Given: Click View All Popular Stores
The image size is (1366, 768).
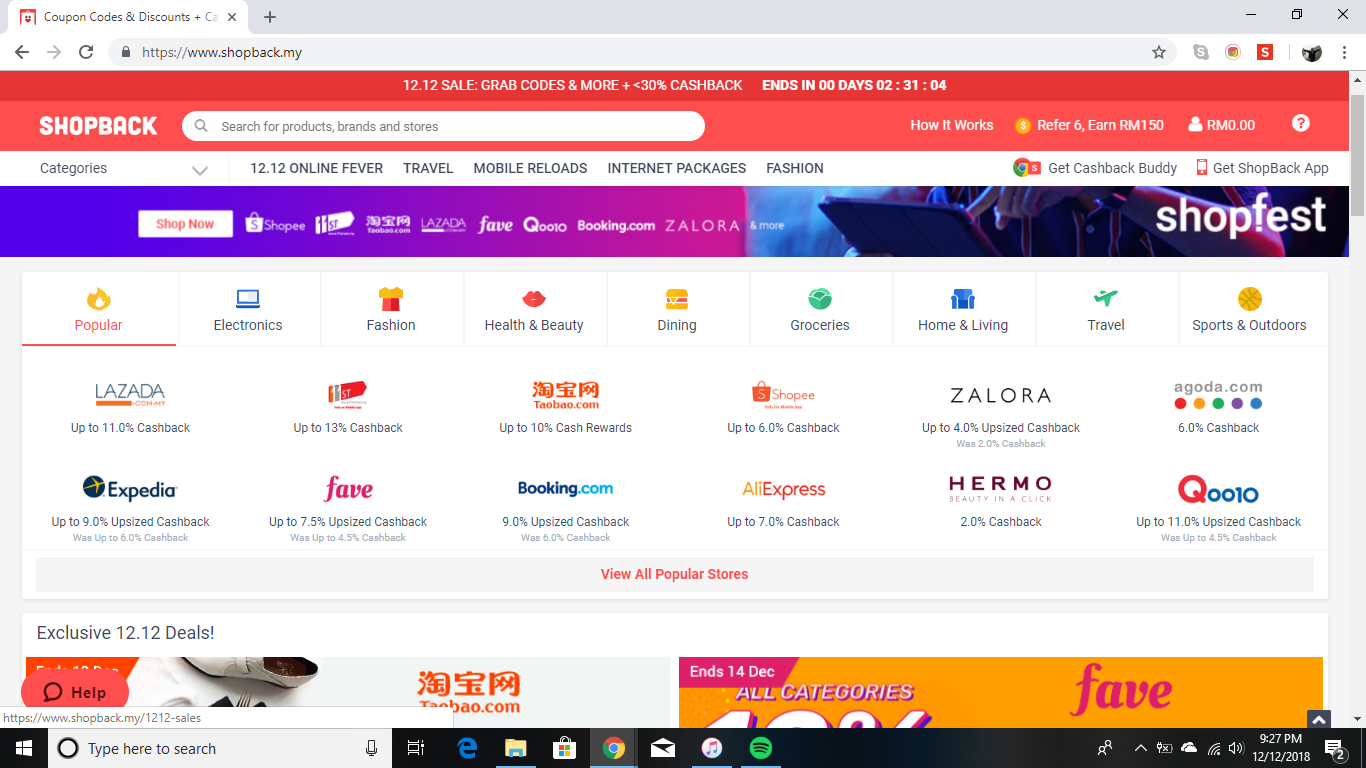Looking at the screenshot, I should pyautogui.click(x=675, y=574).
